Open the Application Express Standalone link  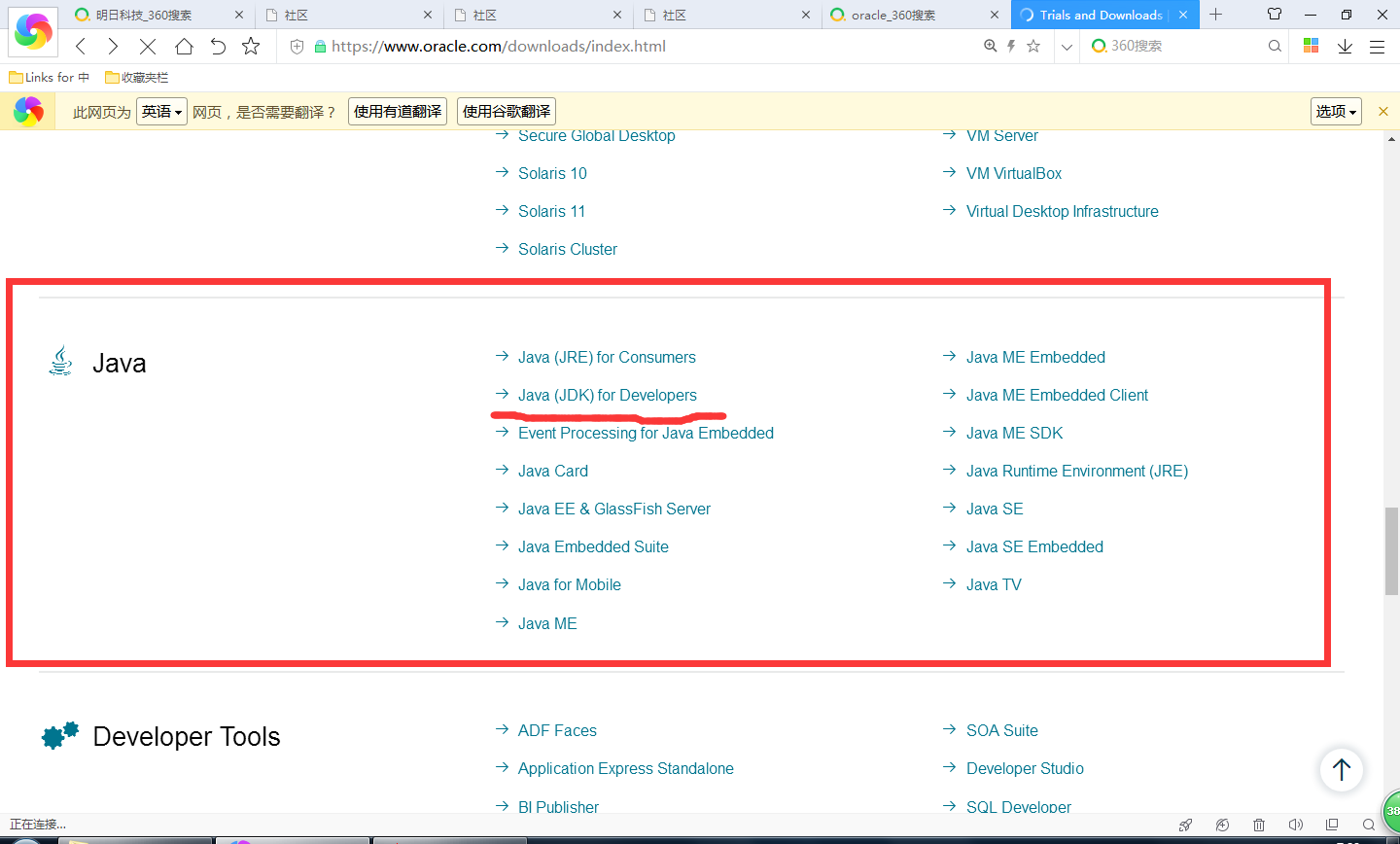click(626, 768)
